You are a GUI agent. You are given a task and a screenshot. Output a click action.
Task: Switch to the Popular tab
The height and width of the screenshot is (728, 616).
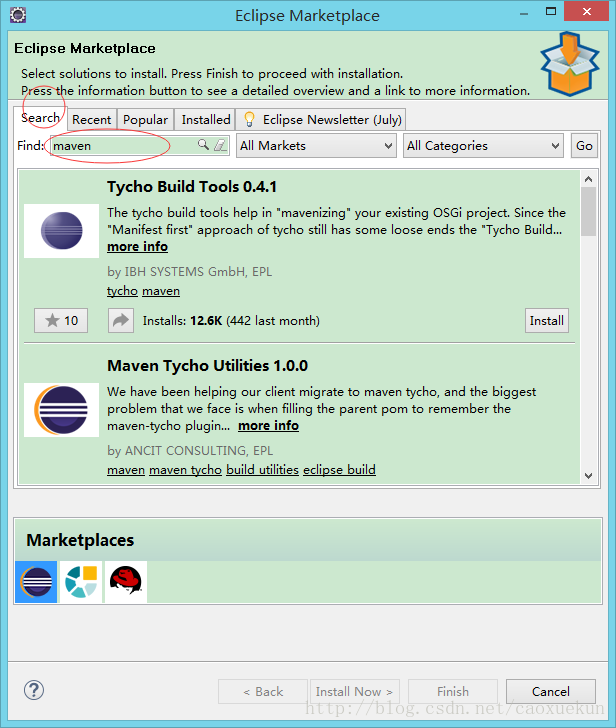coord(145,120)
